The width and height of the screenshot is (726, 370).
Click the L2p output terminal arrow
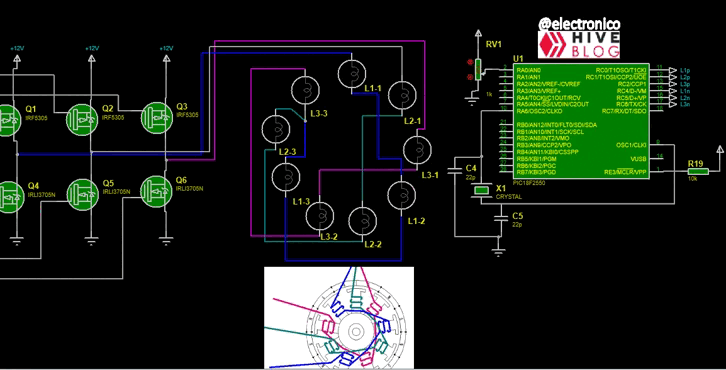pos(672,77)
